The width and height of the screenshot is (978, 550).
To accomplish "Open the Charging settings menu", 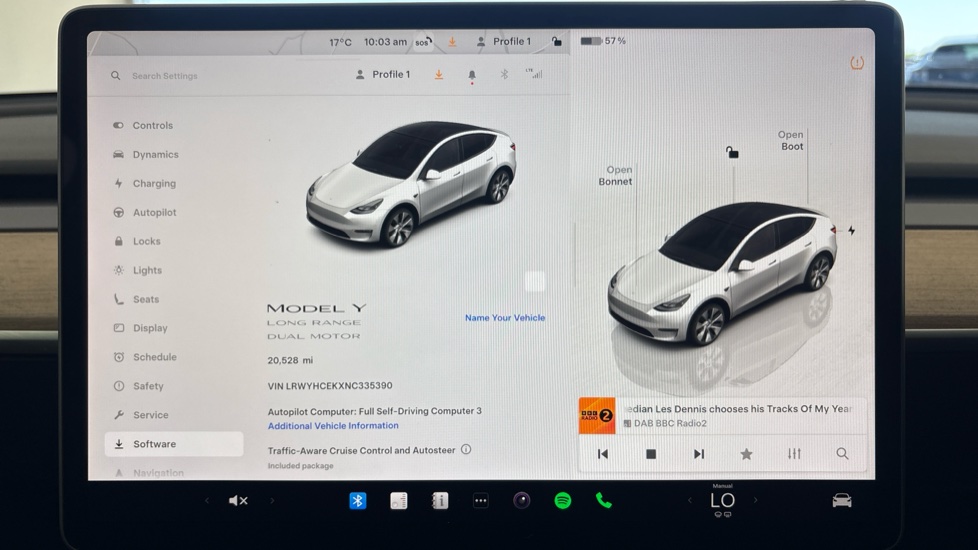I will (145, 183).
